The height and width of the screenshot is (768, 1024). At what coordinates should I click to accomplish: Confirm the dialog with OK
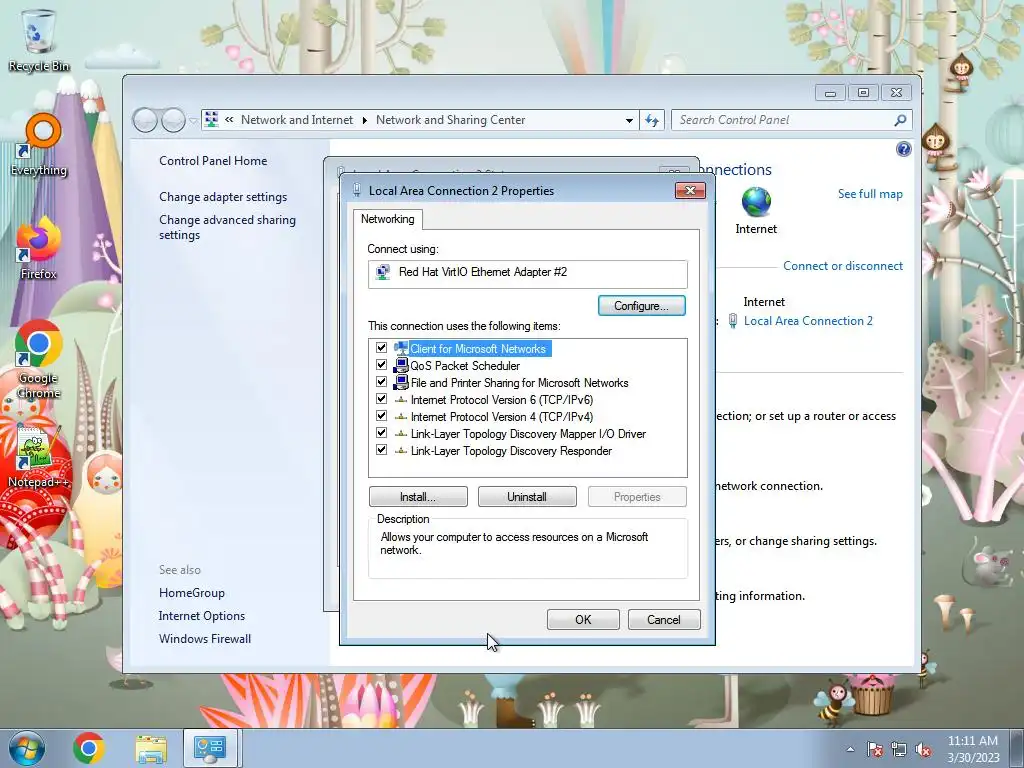(583, 620)
